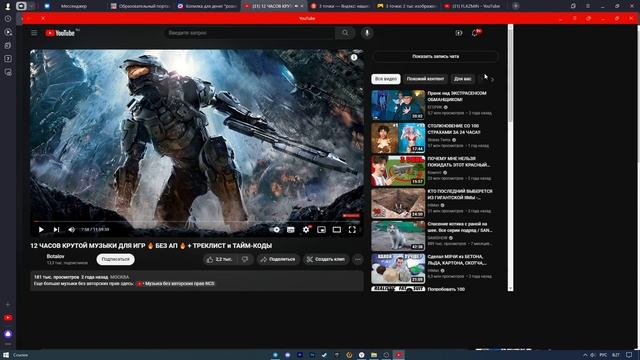This screenshot has width=640, height=360.
Task: Play the video
Action: pyautogui.click(x=41, y=230)
